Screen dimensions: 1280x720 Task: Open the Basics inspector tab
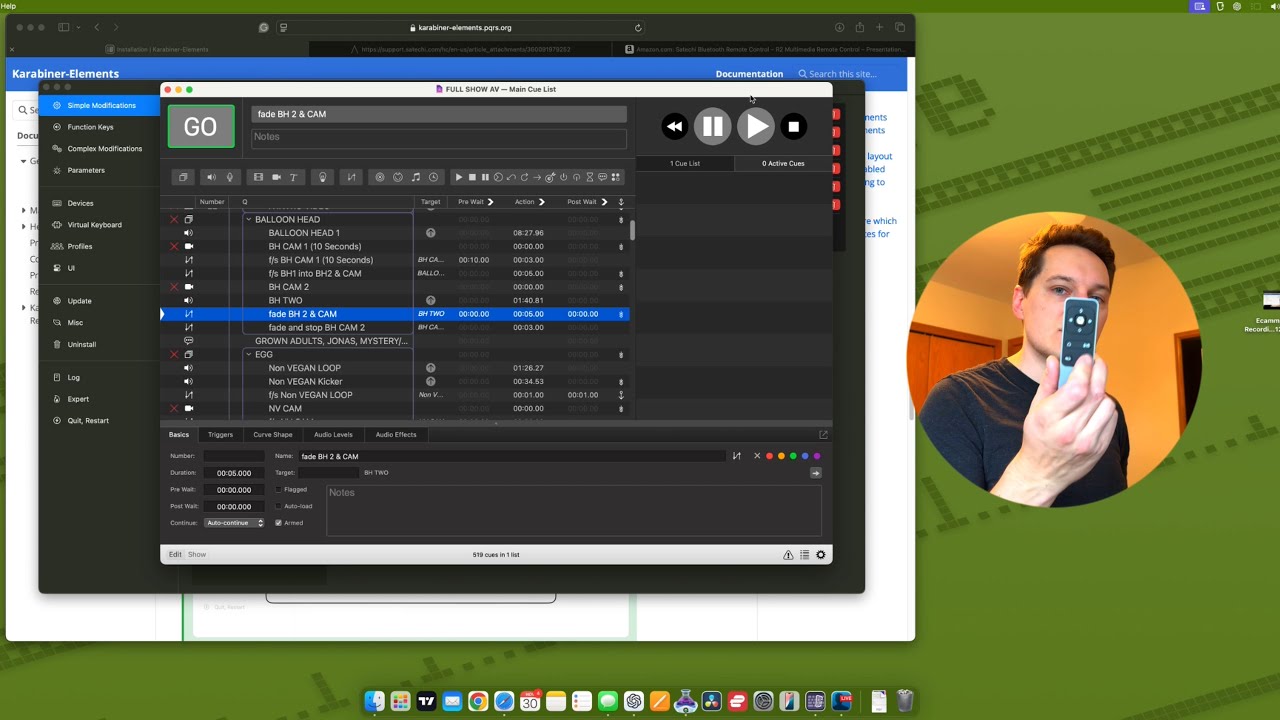pyautogui.click(x=179, y=434)
